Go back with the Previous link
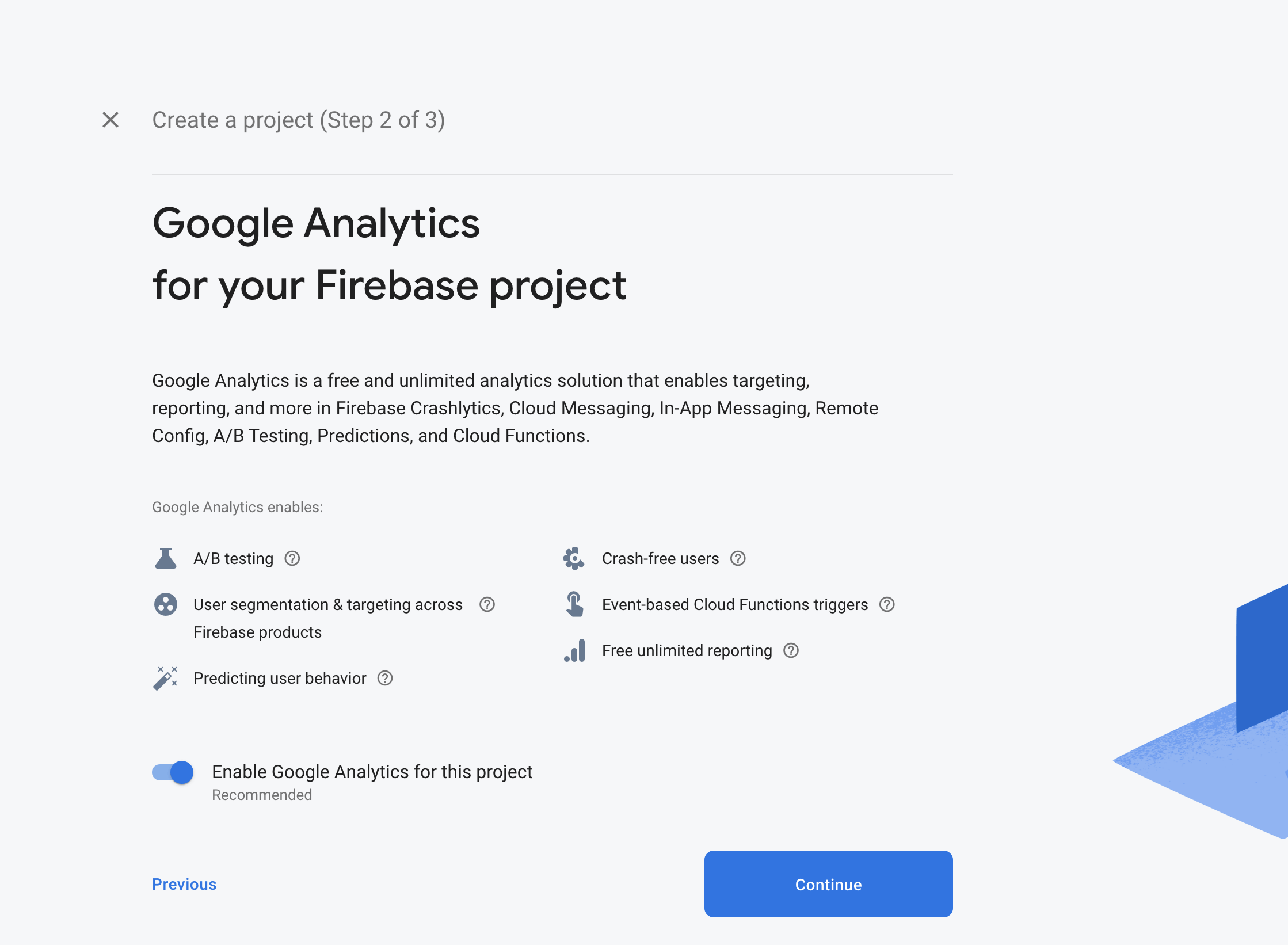1288x945 pixels. tap(184, 884)
